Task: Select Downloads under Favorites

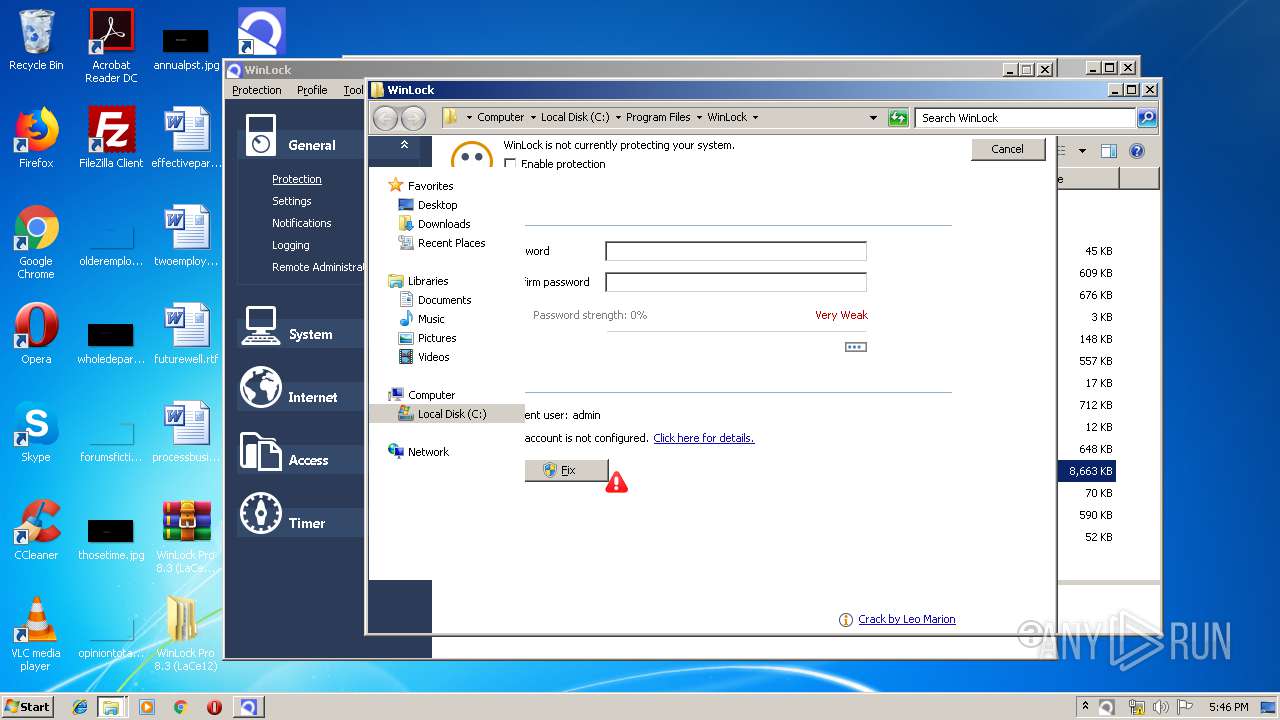Action: [444, 224]
